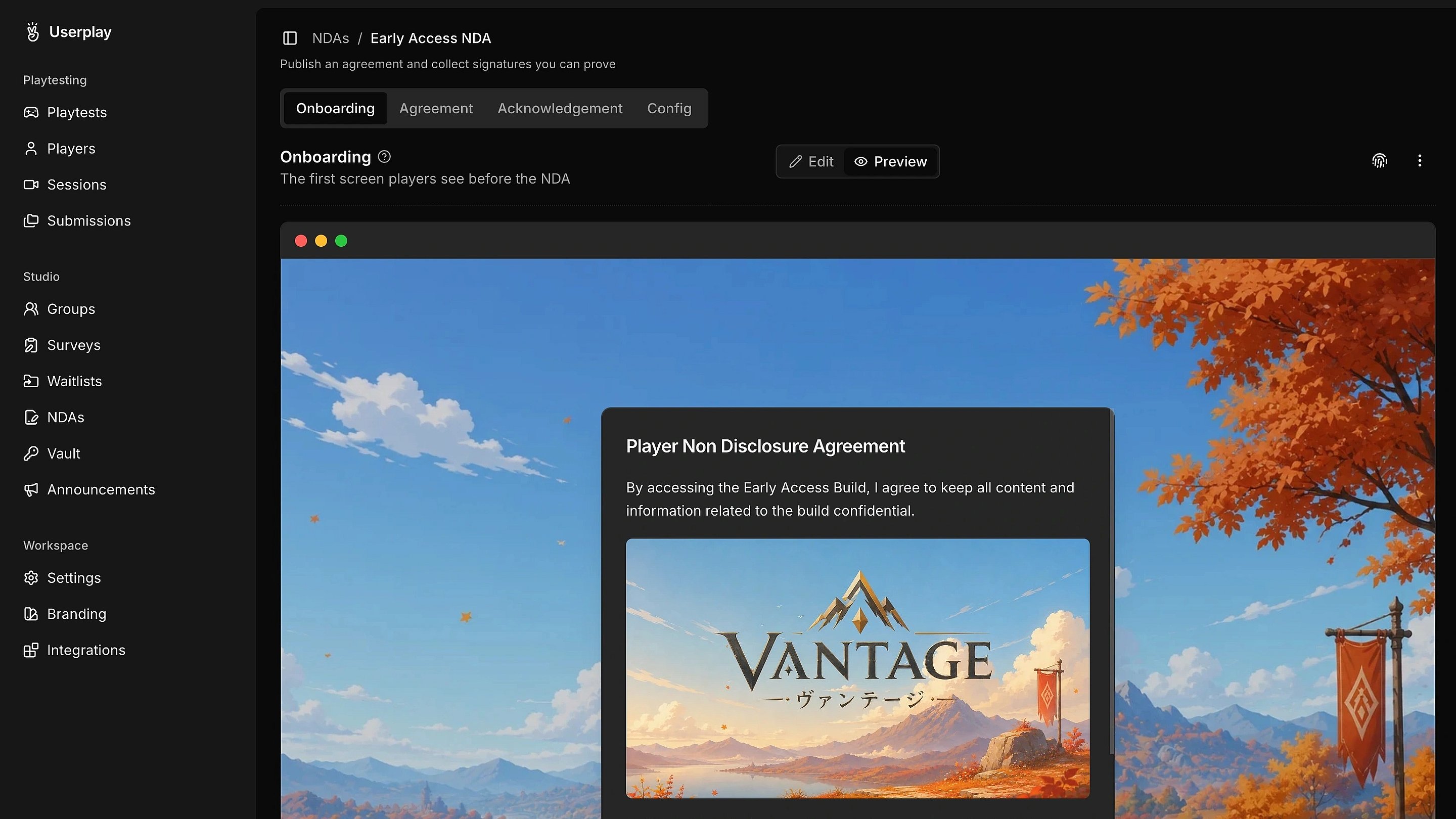
Task: Click the Userplay logo icon
Action: (x=33, y=32)
